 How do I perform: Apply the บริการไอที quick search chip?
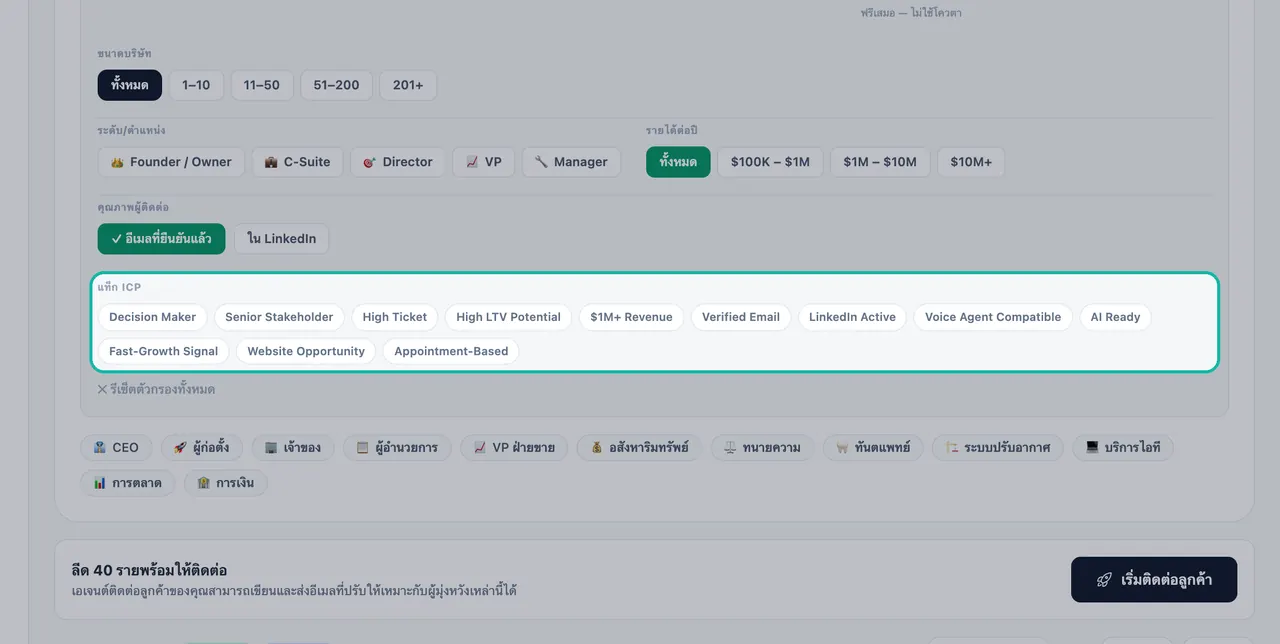[1123, 447]
